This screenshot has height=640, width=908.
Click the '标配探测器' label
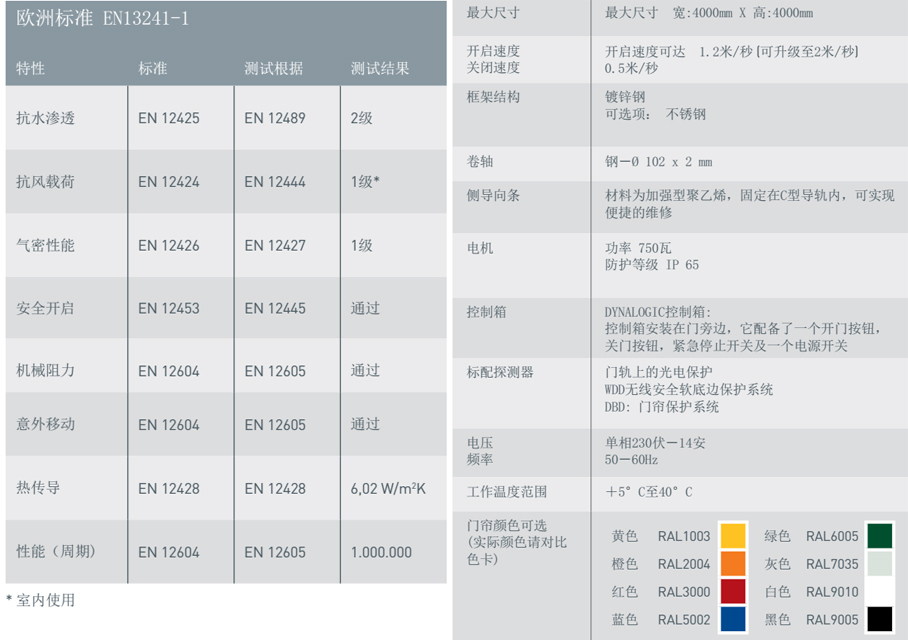point(500,372)
